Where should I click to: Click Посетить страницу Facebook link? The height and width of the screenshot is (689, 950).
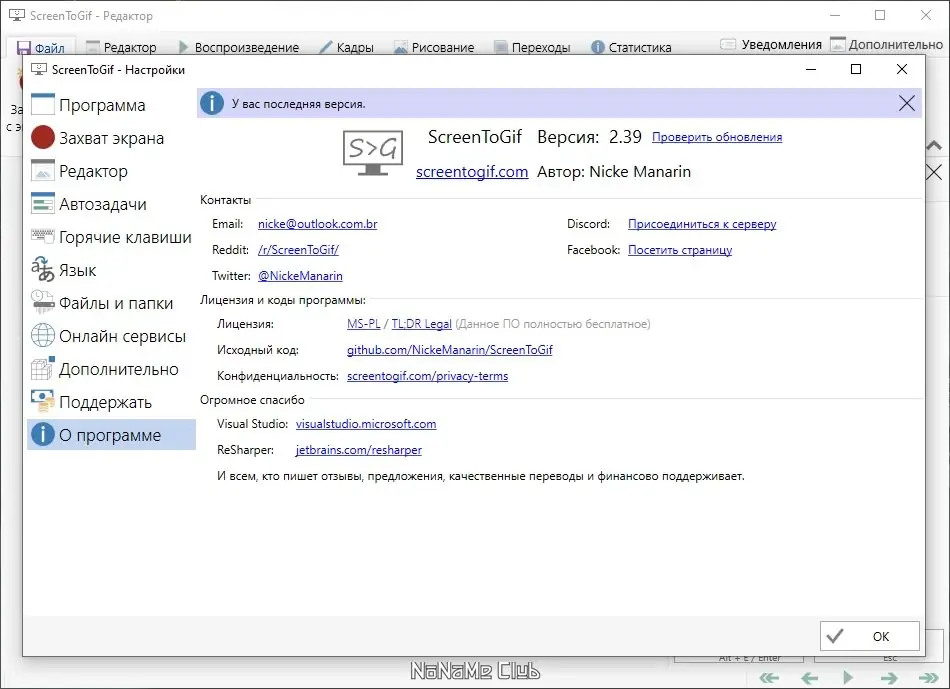[x=680, y=250]
